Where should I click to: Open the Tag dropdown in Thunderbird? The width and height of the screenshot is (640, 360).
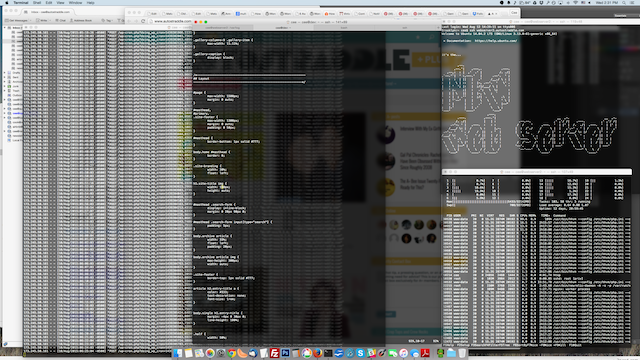click(x=107, y=20)
